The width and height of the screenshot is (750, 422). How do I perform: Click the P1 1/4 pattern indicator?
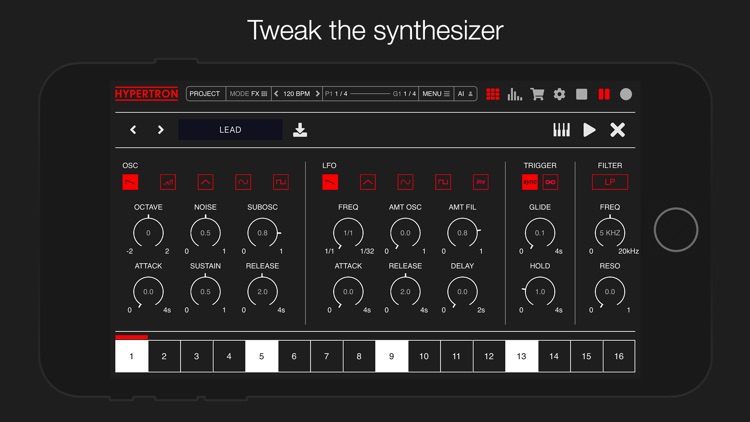tap(336, 94)
